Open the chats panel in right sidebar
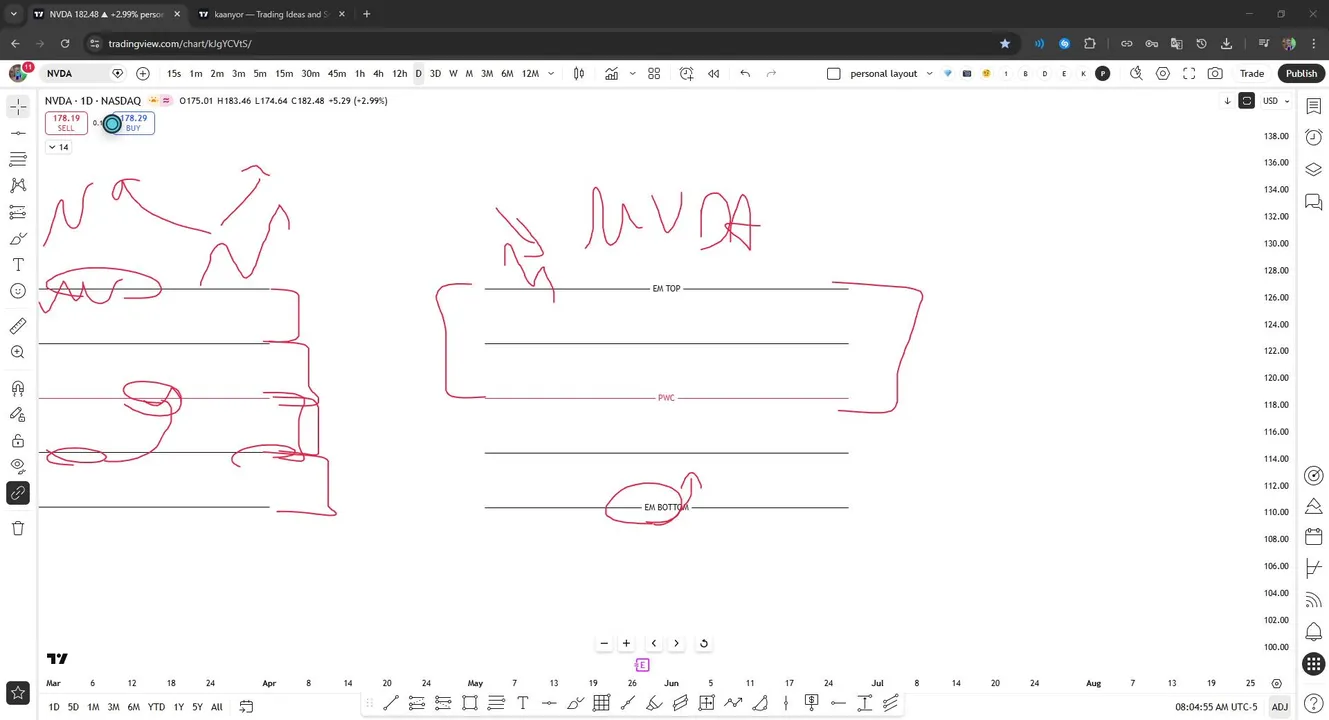Screen dimensions: 1329x720 click(1314, 203)
